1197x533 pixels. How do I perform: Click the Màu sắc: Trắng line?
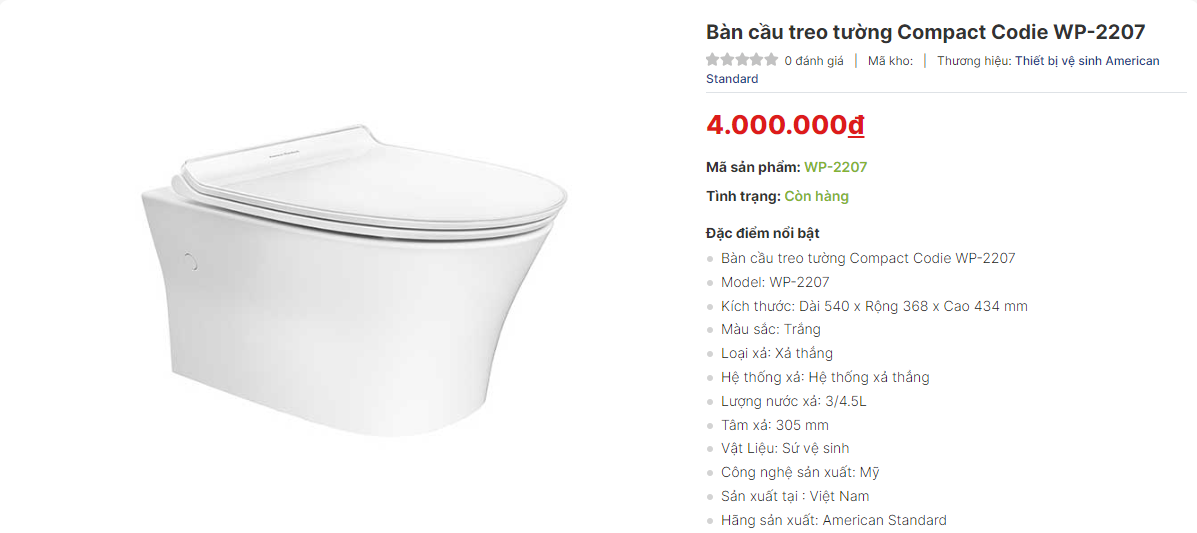[x=760, y=330]
